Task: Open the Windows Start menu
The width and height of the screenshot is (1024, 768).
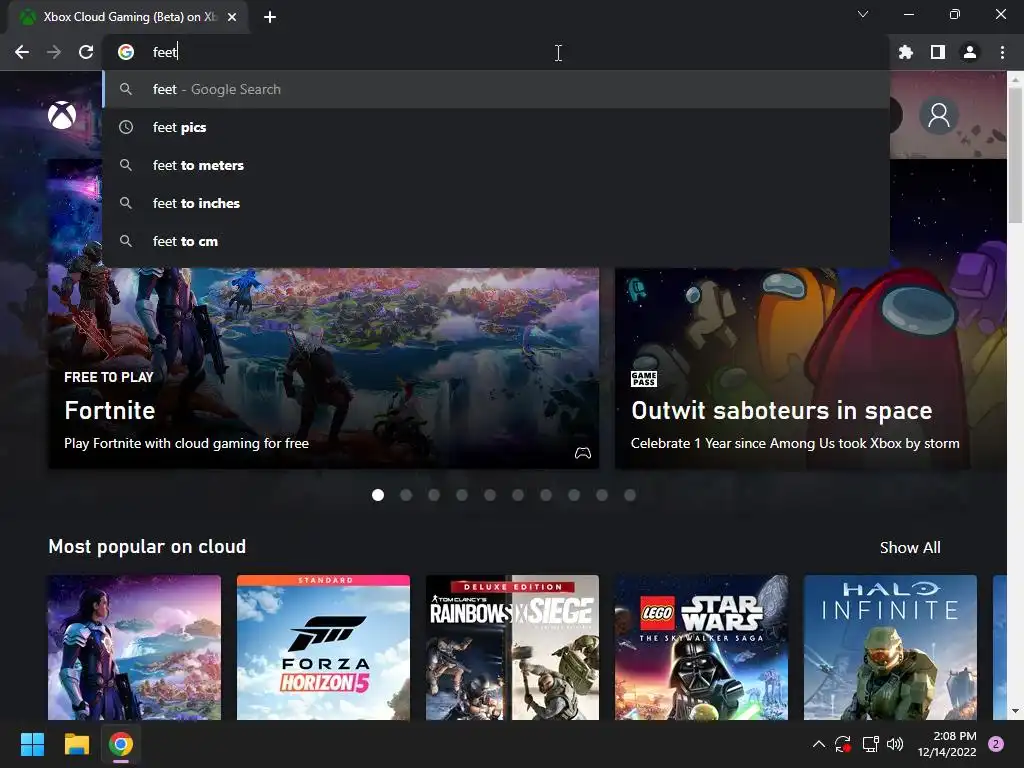Action: [x=32, y=744]
